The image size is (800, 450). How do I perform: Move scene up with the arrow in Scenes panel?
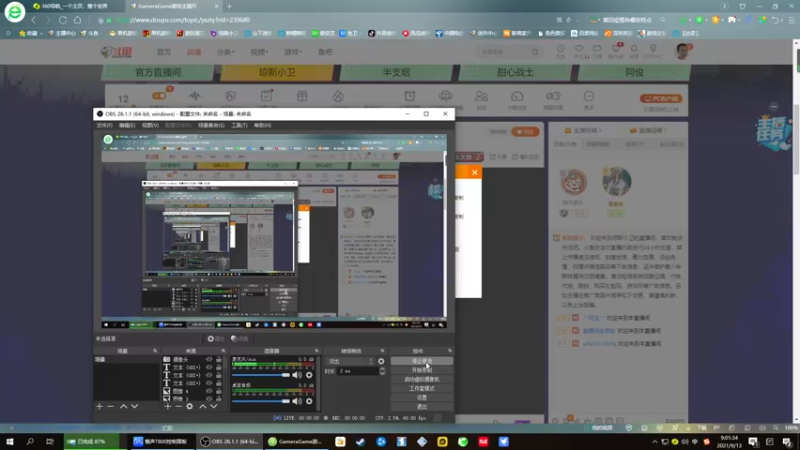[123, 407]
